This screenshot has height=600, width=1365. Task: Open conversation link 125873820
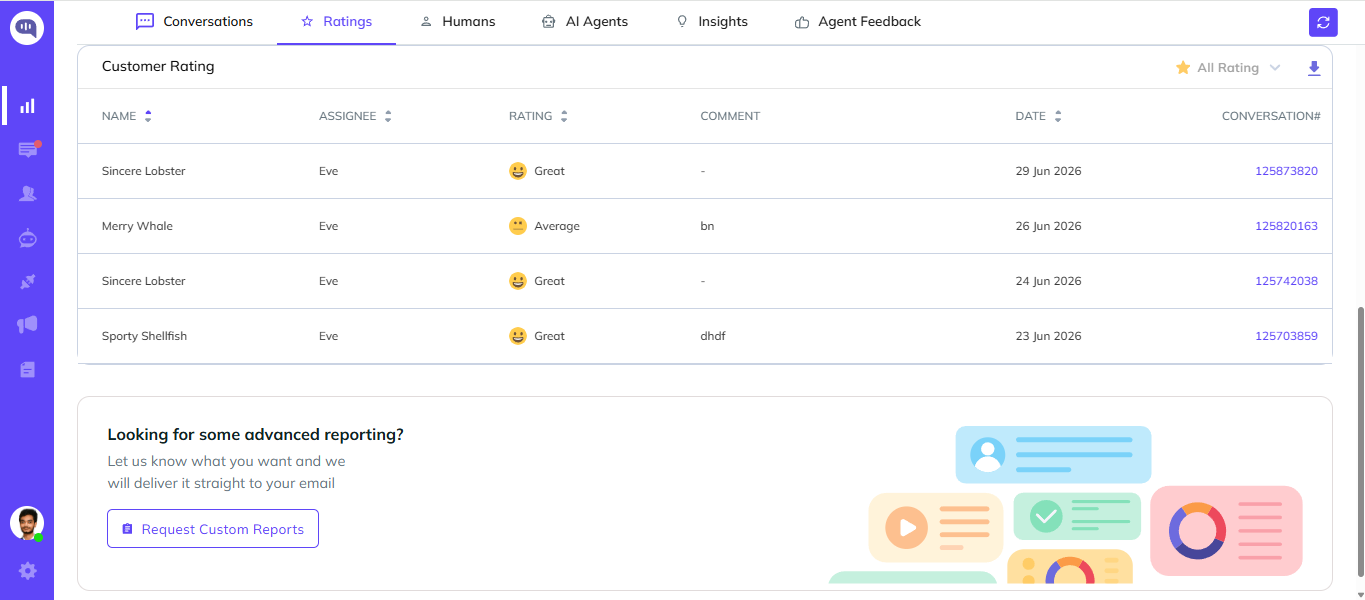tap(1286, 171)
